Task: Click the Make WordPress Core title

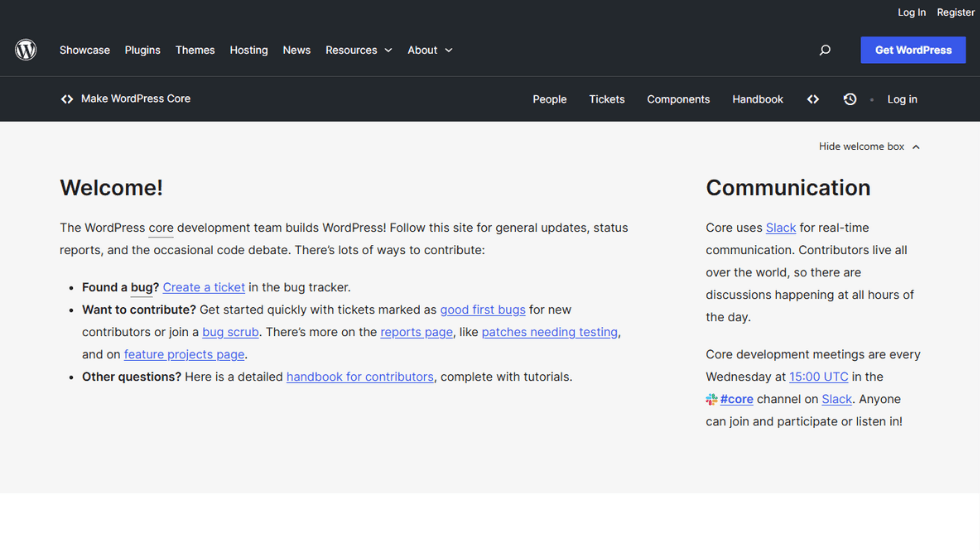Action: click(x=136, y=99)
